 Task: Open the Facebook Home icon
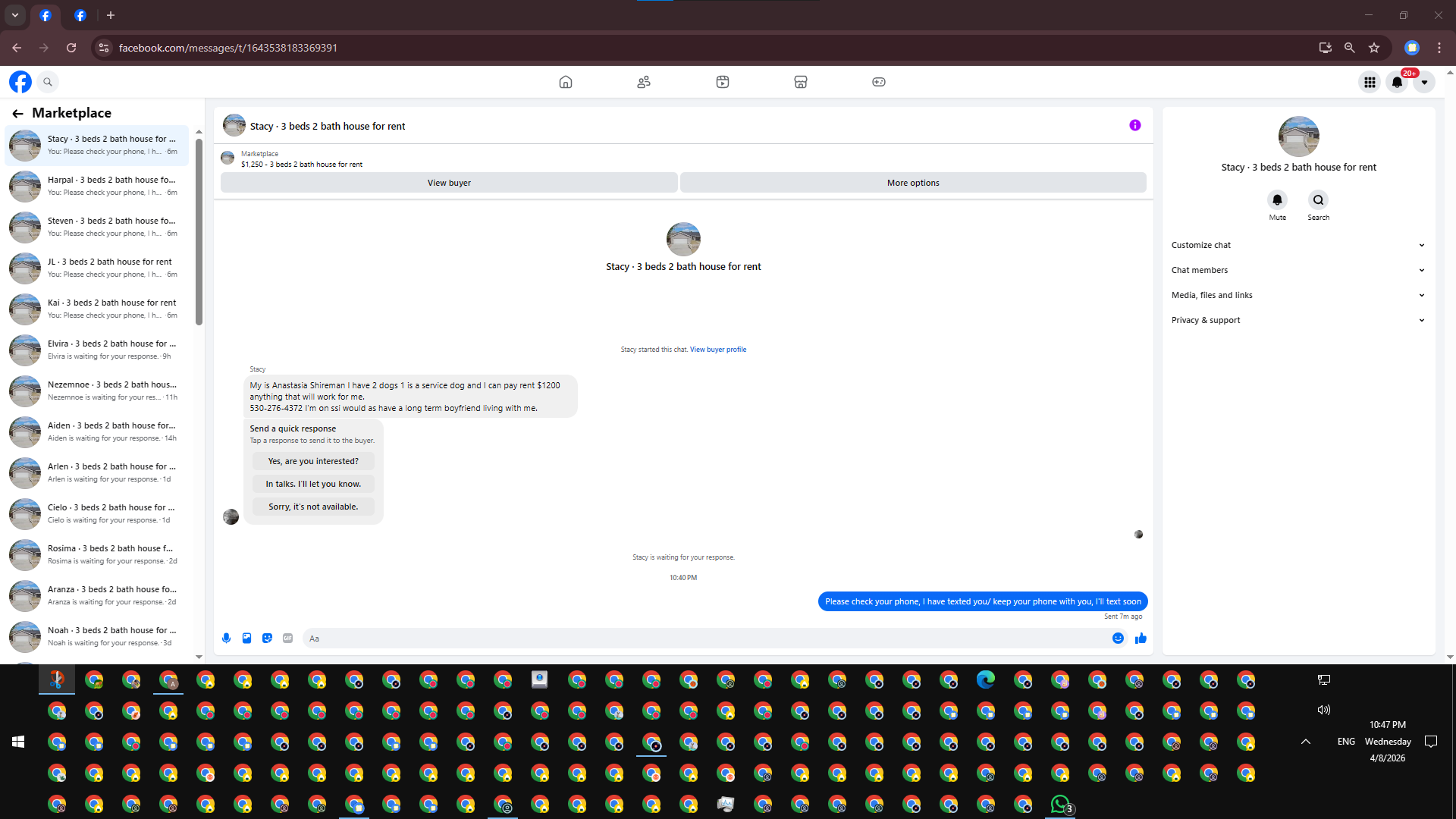565,82
